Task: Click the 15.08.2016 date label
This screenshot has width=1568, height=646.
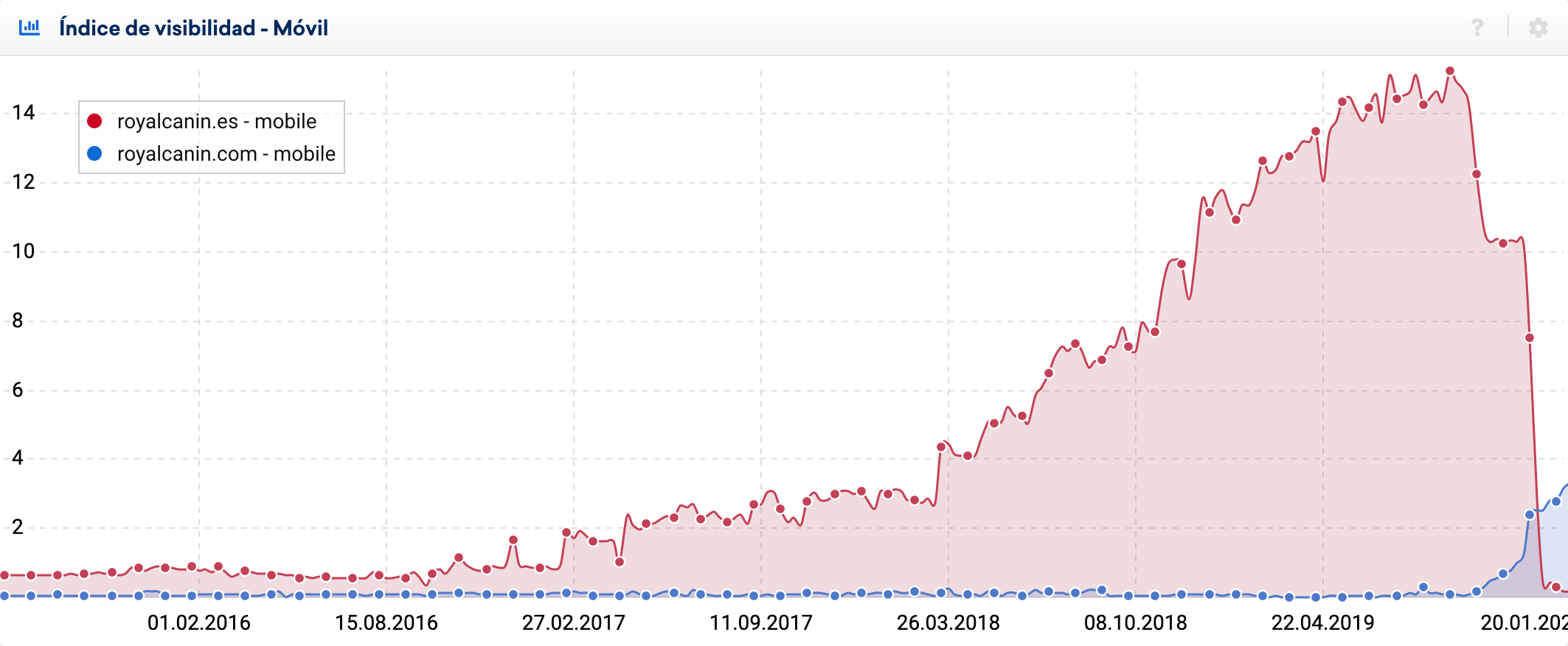Action: (386, 623)
